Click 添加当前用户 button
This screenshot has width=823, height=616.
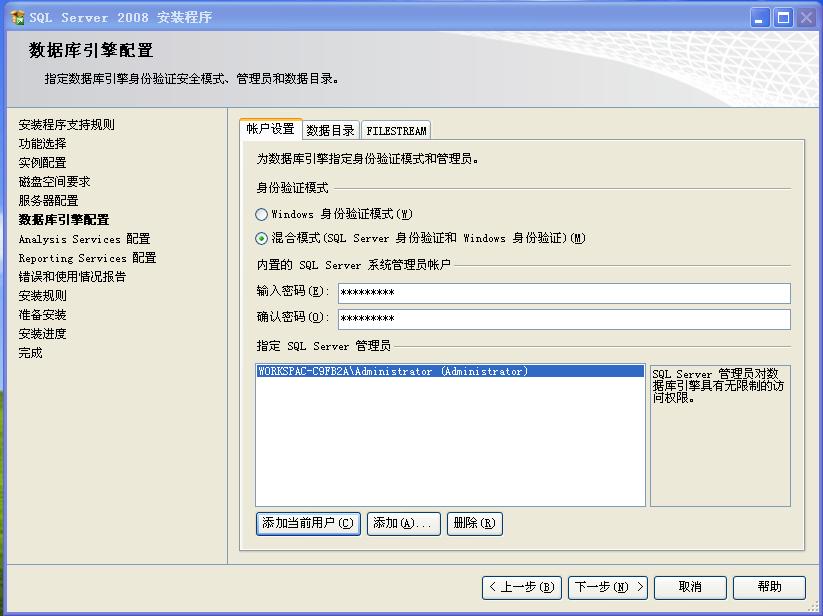point(307,523)
